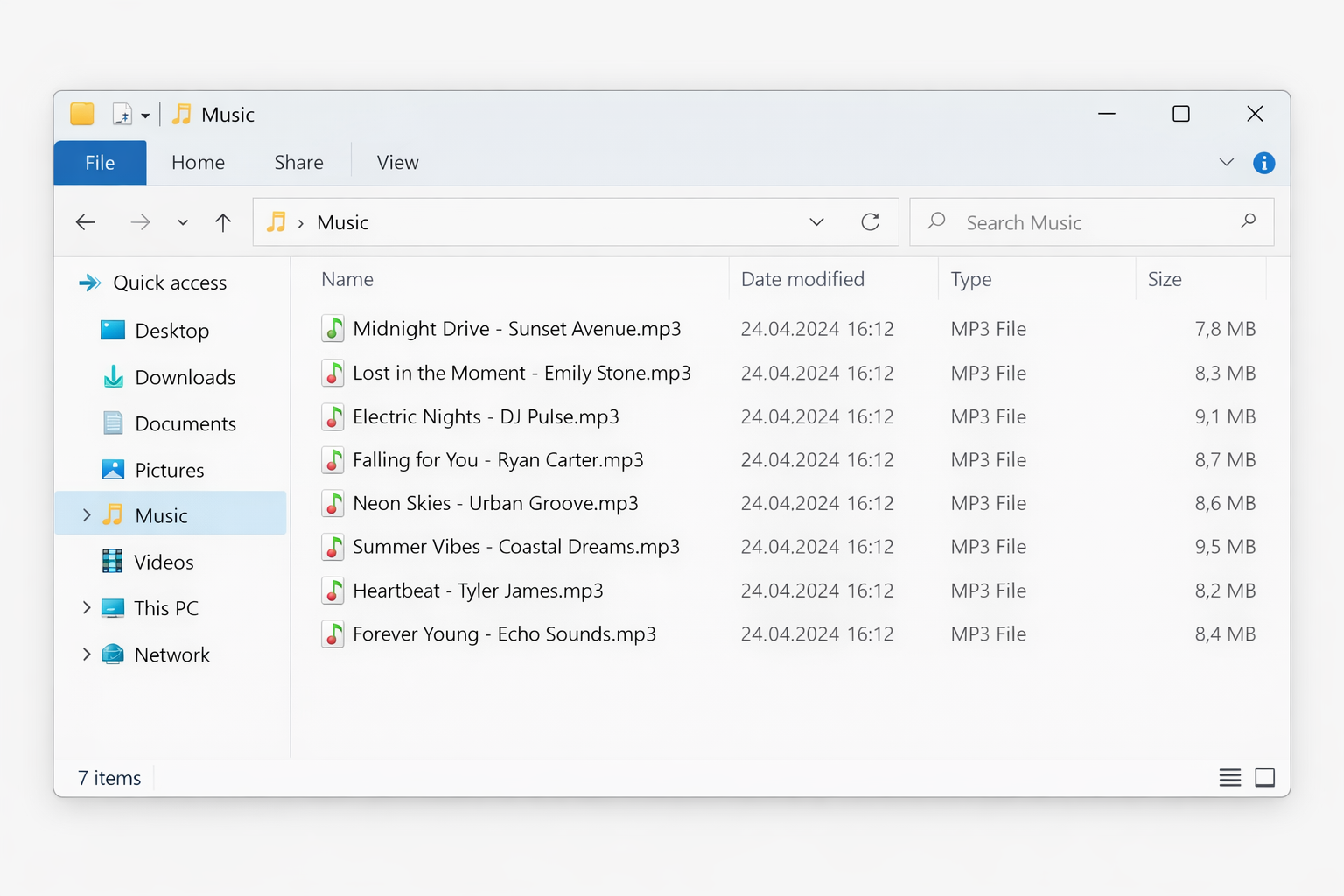Open the address bar history dropdown

click(x=816, y=222)
